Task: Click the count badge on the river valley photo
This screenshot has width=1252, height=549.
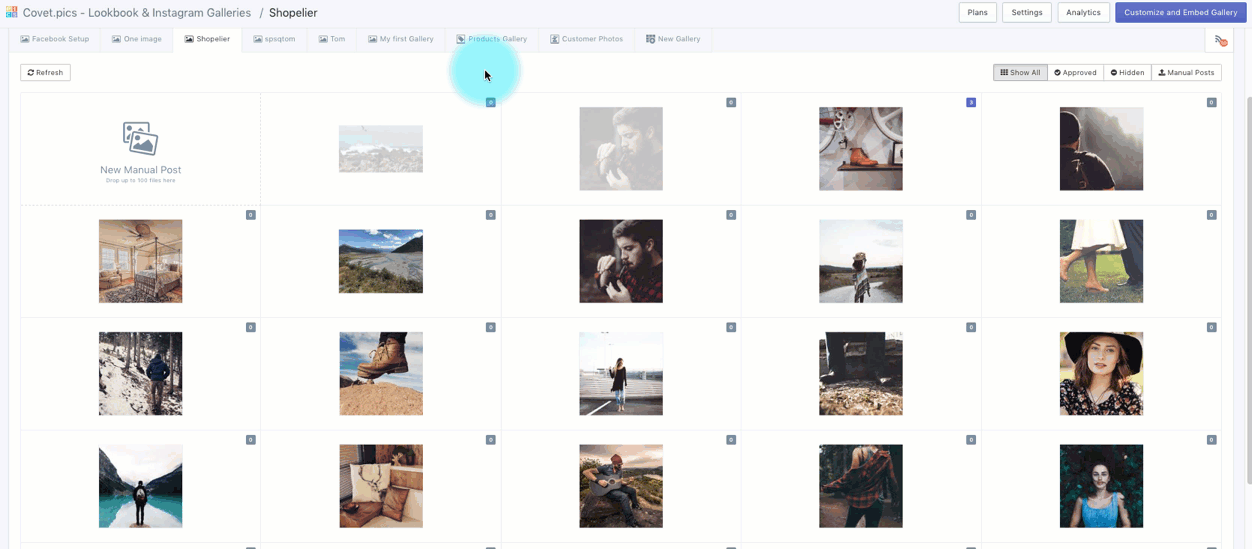Action: click(491, 215)
